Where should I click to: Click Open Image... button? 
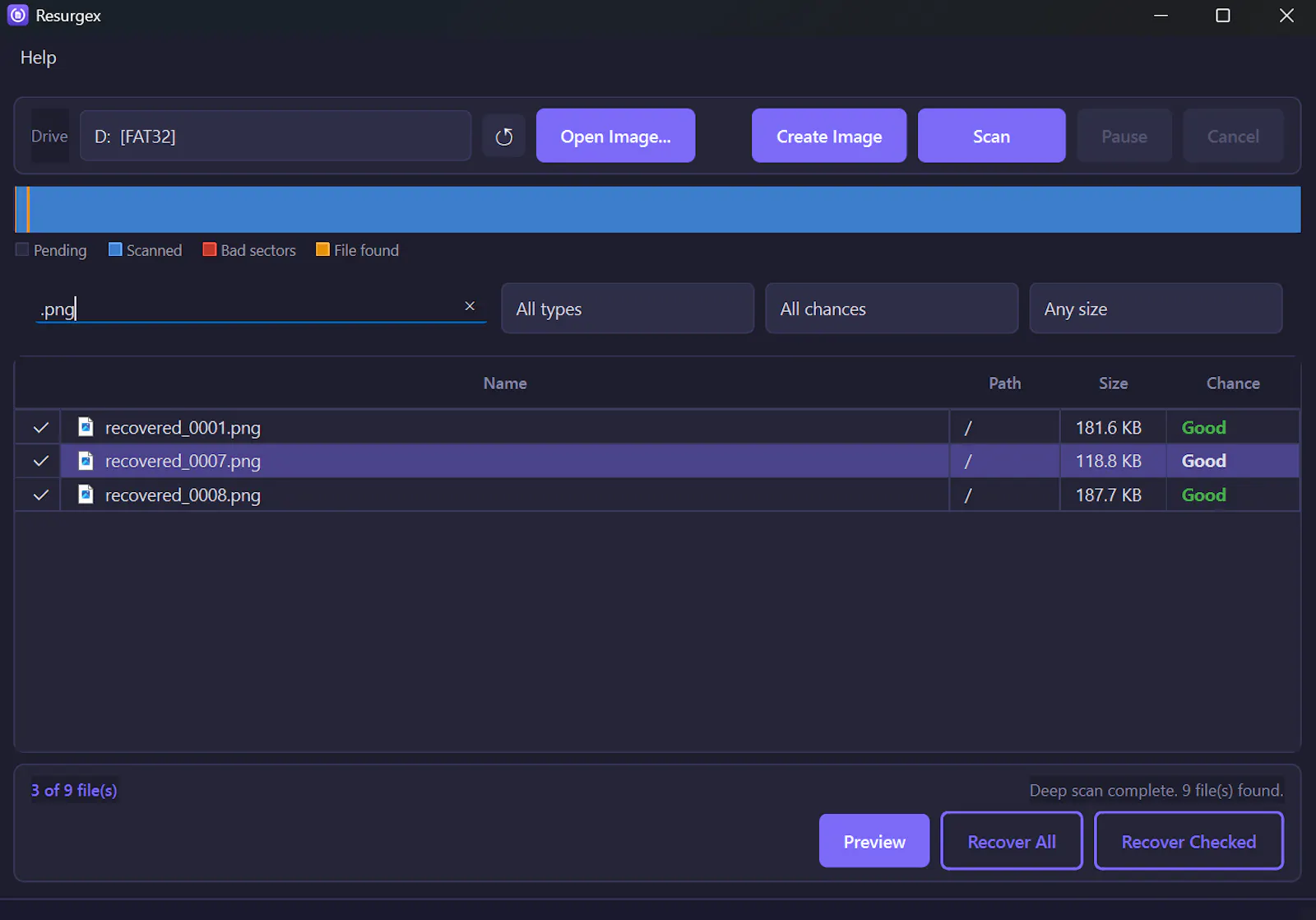[615, 136]
